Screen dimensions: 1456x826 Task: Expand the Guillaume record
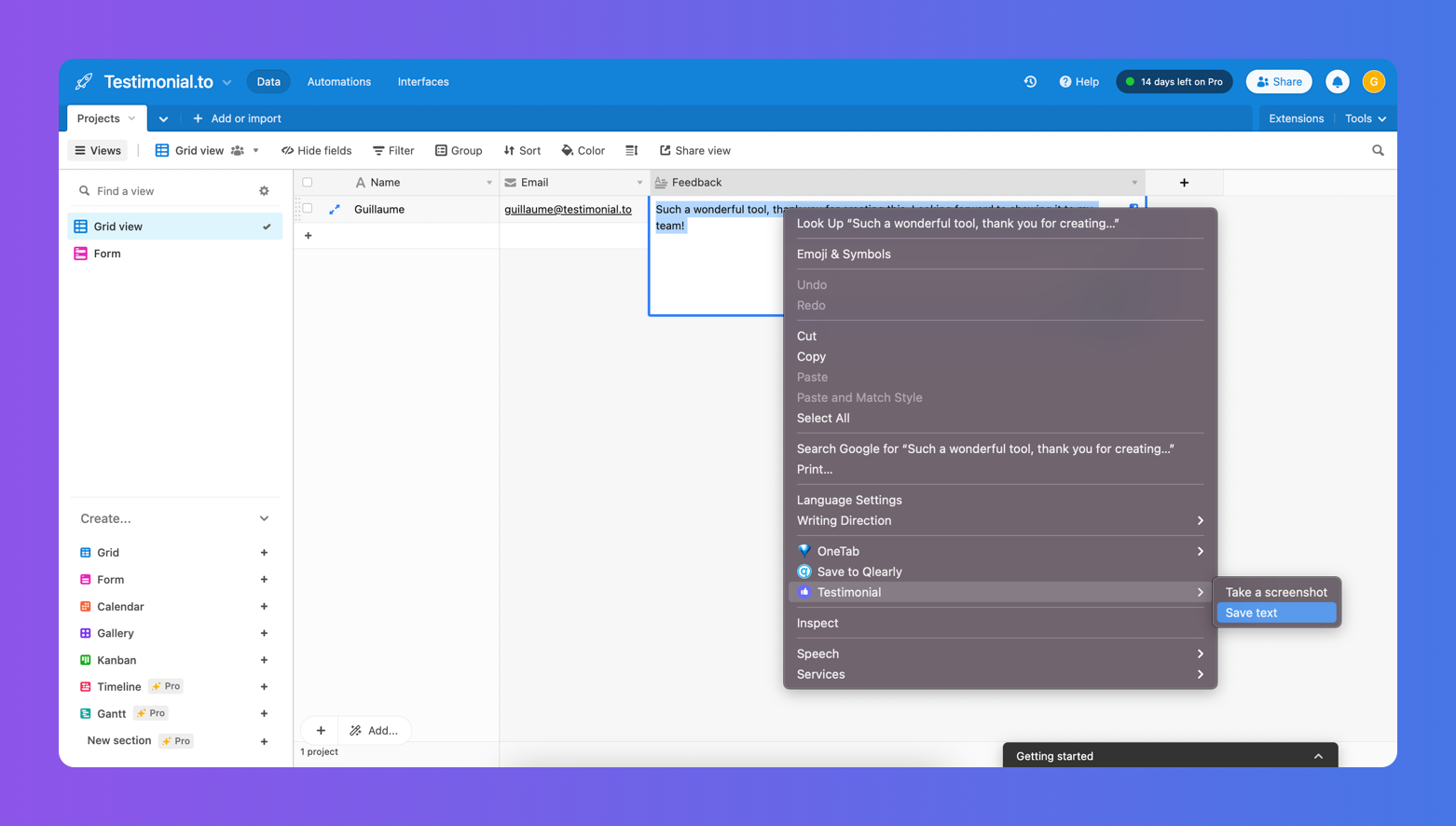click(x=335, y=210)
